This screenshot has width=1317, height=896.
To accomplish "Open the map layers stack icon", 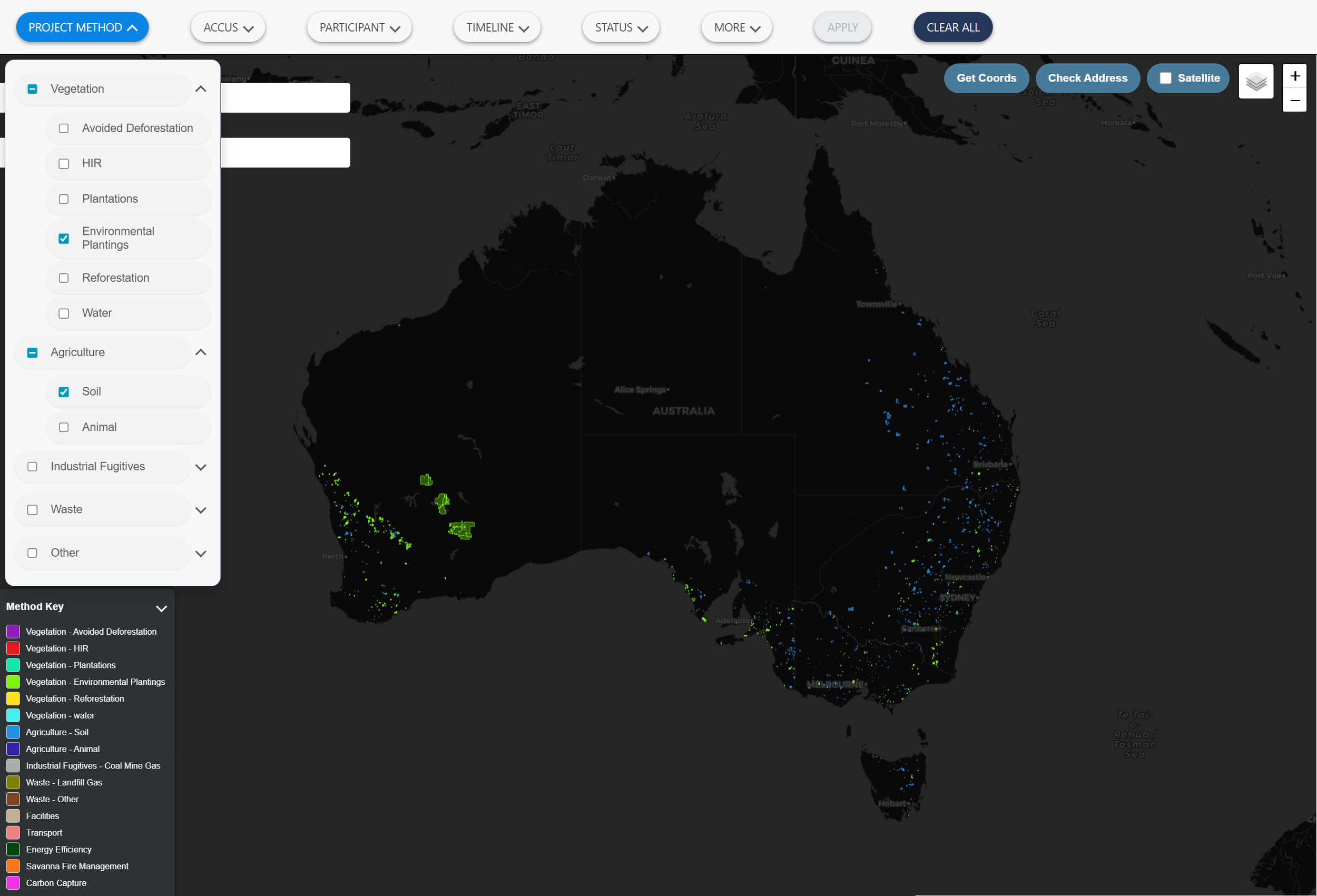I will (x=1256, y=81).
